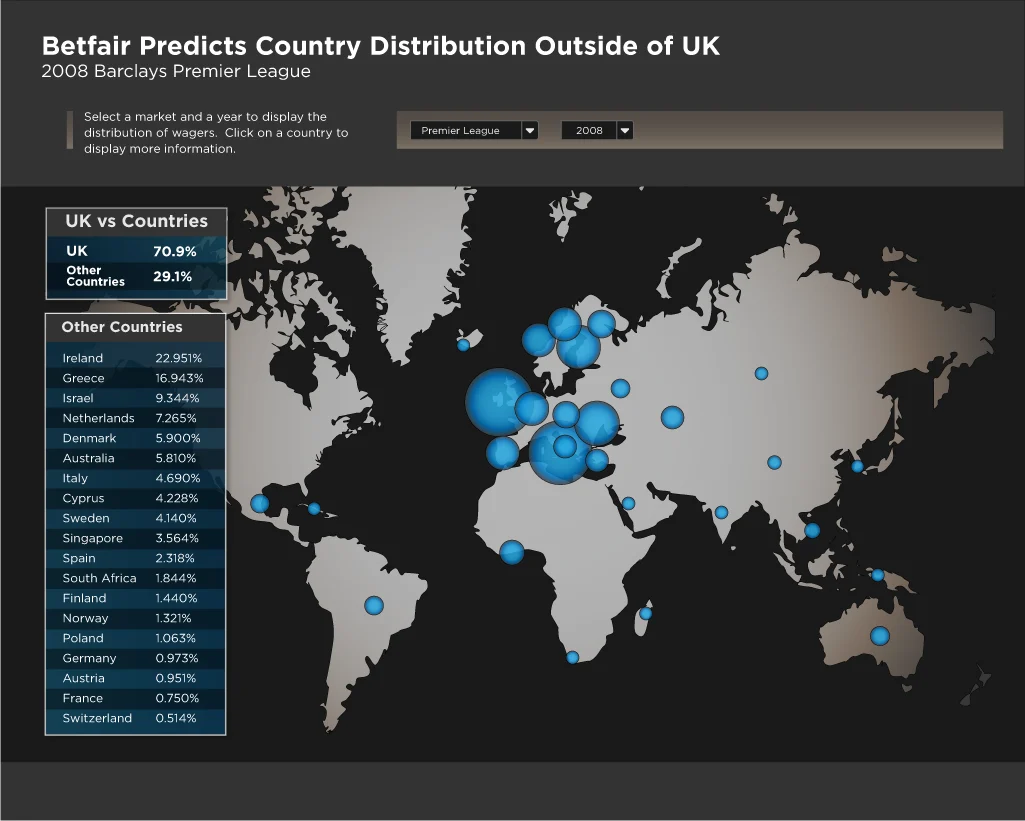Click the Australia bubble on the map
Image resolution: width=1025 pixels, height=821 pixels.
[880, 635]
